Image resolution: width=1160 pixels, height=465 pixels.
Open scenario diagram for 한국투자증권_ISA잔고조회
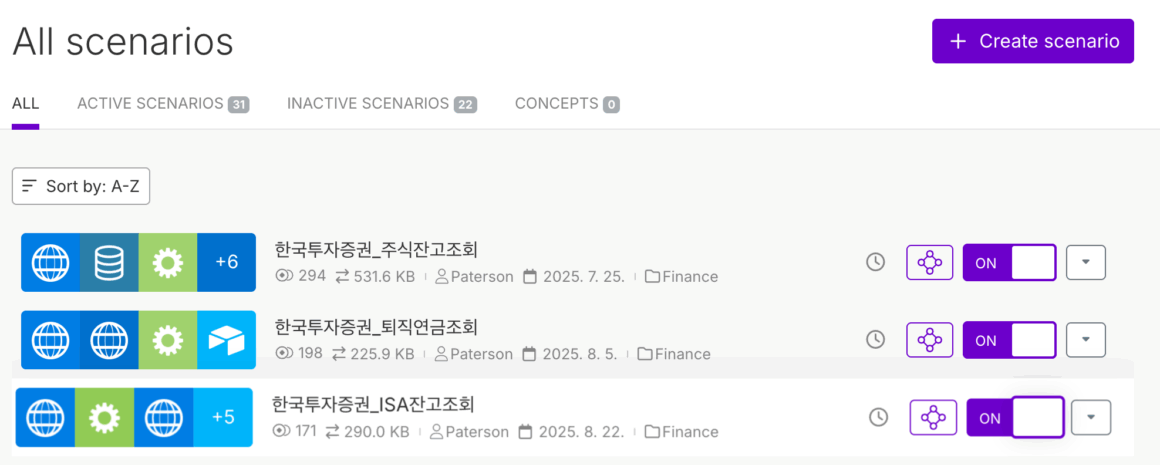tap(933, 417)
